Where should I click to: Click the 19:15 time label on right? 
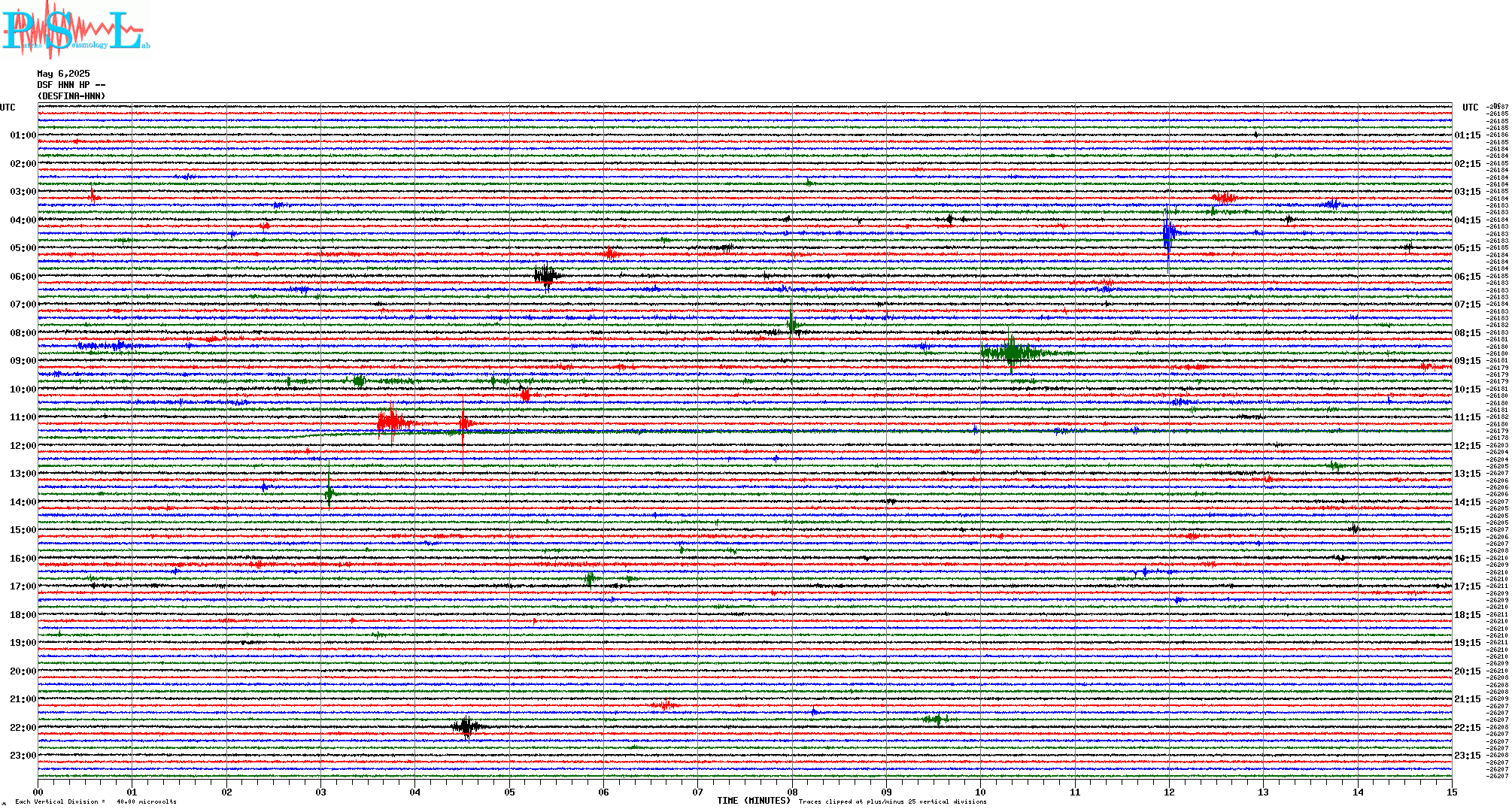(1468, 643)
